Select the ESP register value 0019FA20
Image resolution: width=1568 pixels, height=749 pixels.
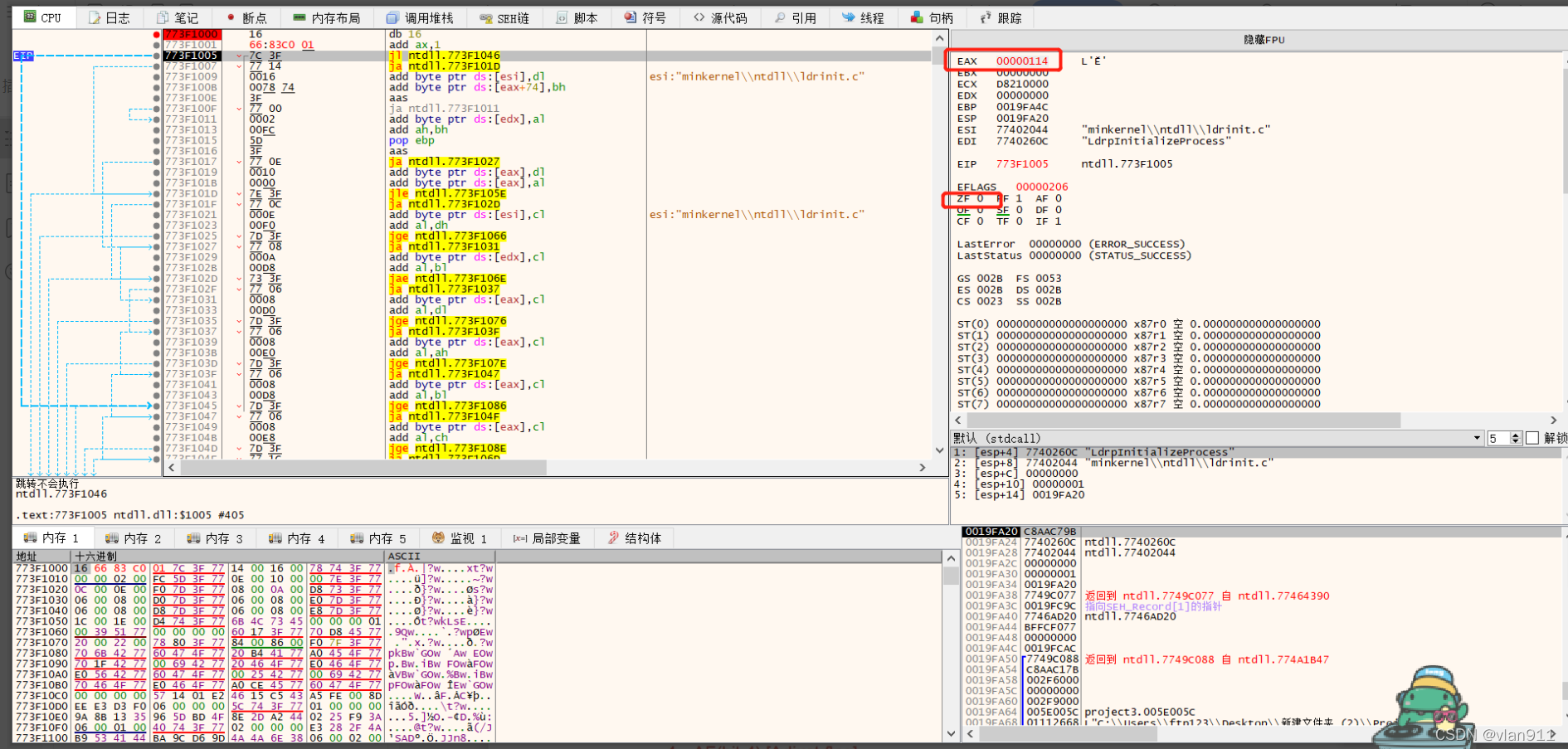tap(1022, 119)
